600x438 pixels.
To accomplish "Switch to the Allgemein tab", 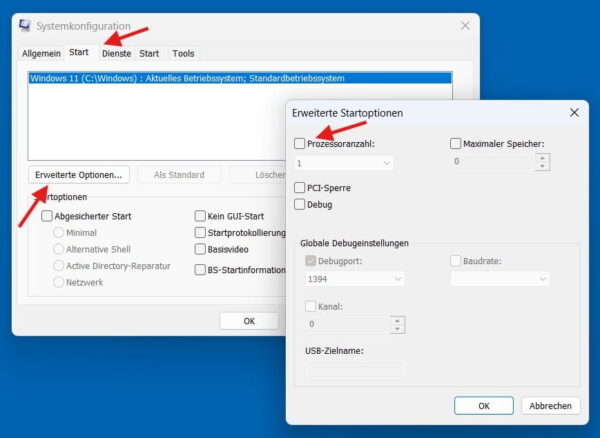I will click(41, 54).
